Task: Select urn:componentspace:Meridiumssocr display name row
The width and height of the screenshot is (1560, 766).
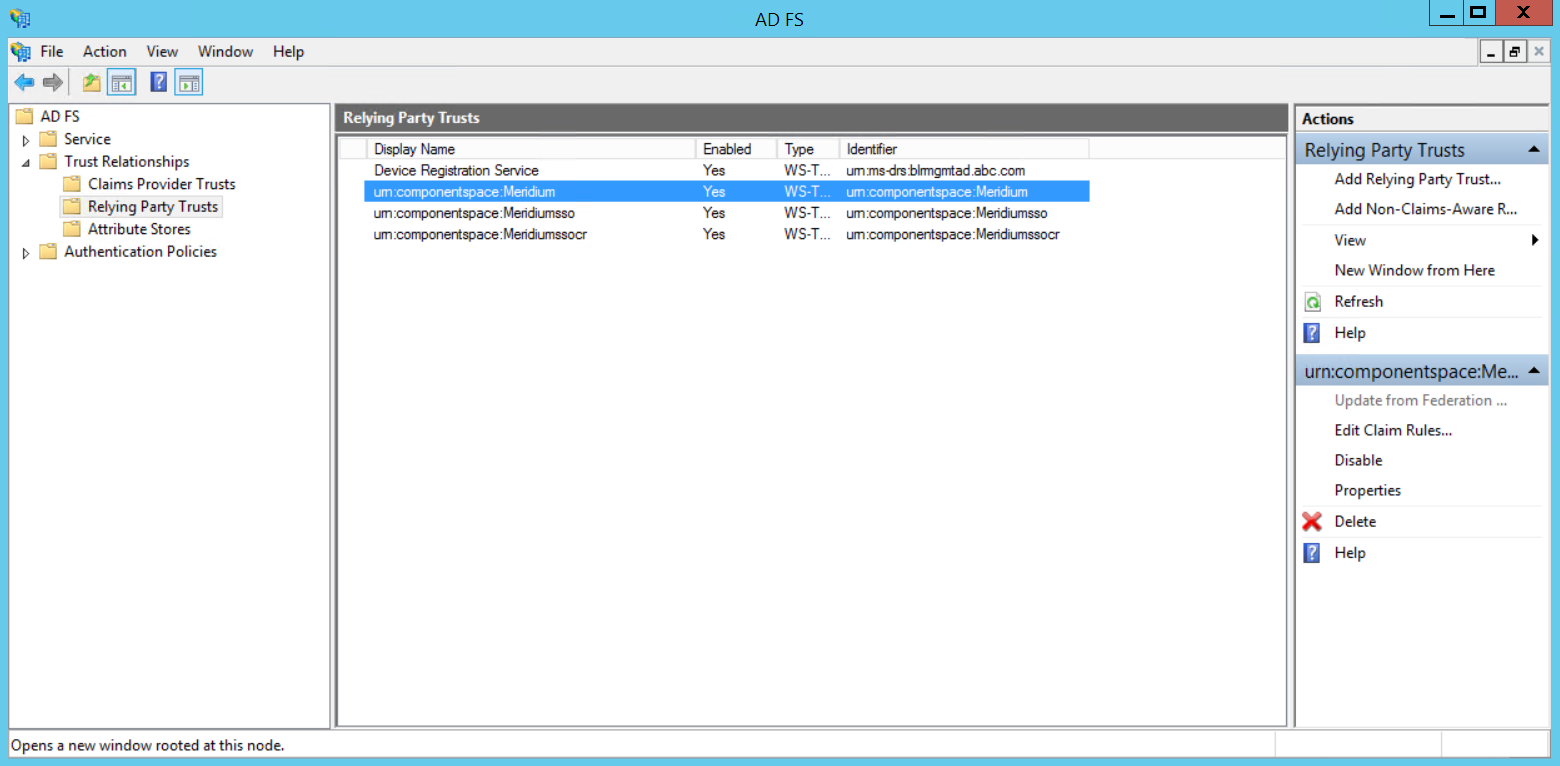Action: point(480,234)
